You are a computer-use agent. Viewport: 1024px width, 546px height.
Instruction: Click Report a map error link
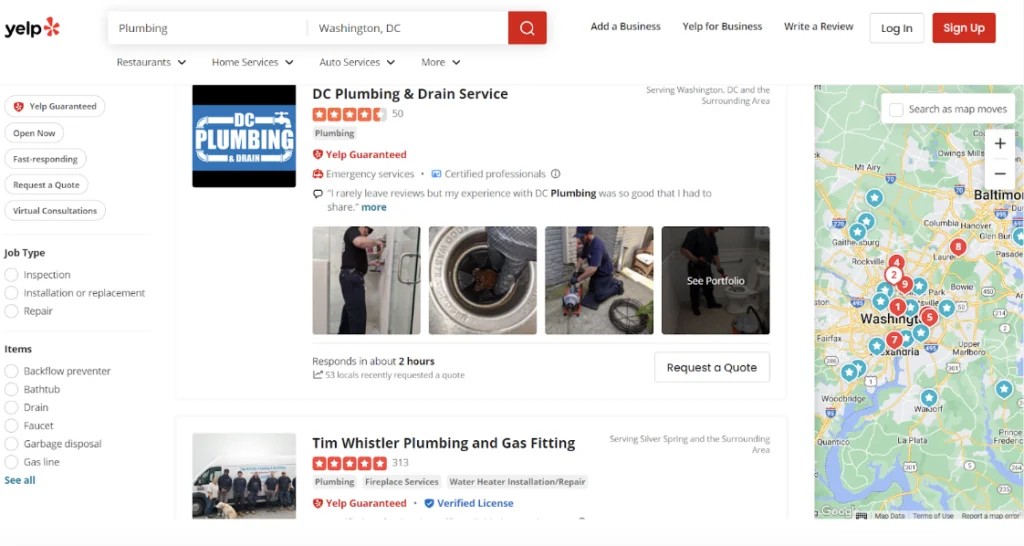pyautogui.click(x=990, y=516)
